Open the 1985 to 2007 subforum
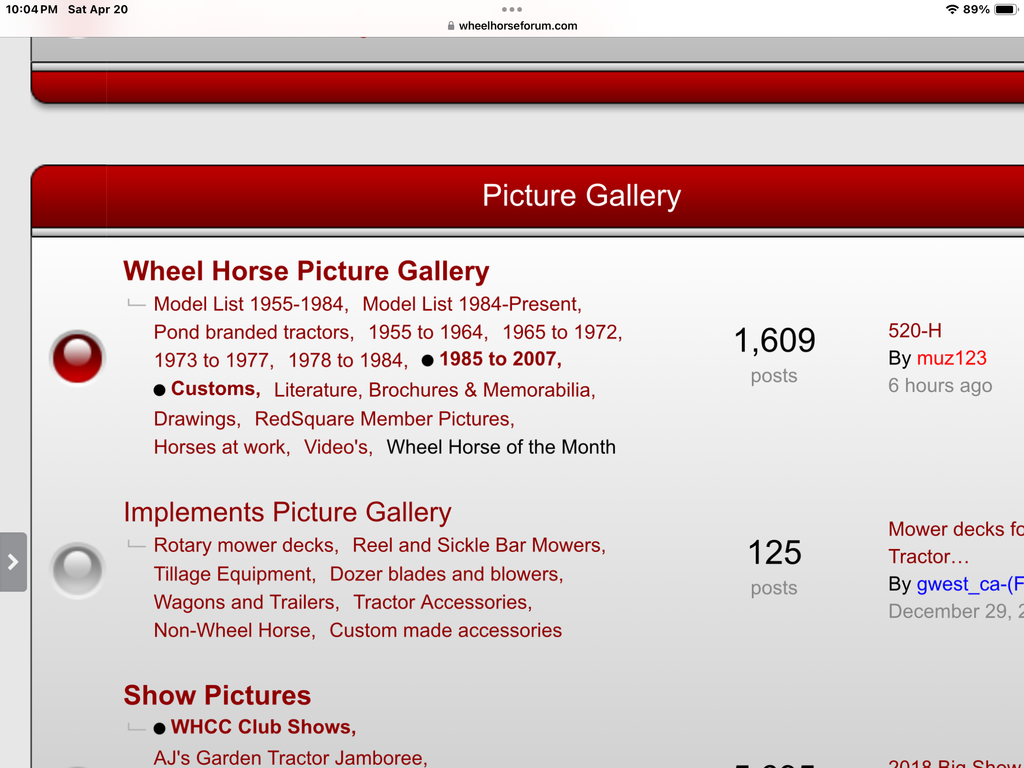The width and height of the screenshot is (1024, 768). point(499,359)
